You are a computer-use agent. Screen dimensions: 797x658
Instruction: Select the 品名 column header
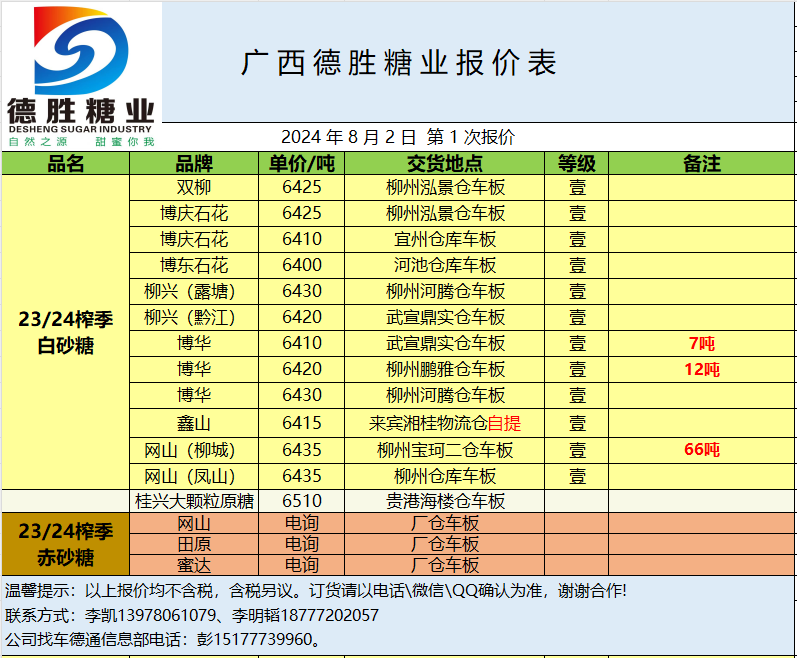pyautogui.click(x=66, y=164)
